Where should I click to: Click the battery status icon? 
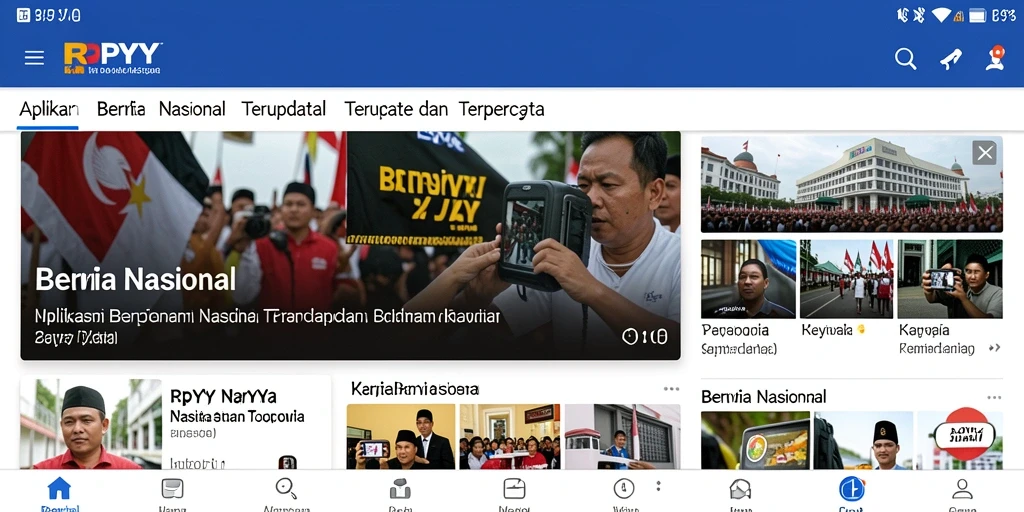tap(977, 15)
